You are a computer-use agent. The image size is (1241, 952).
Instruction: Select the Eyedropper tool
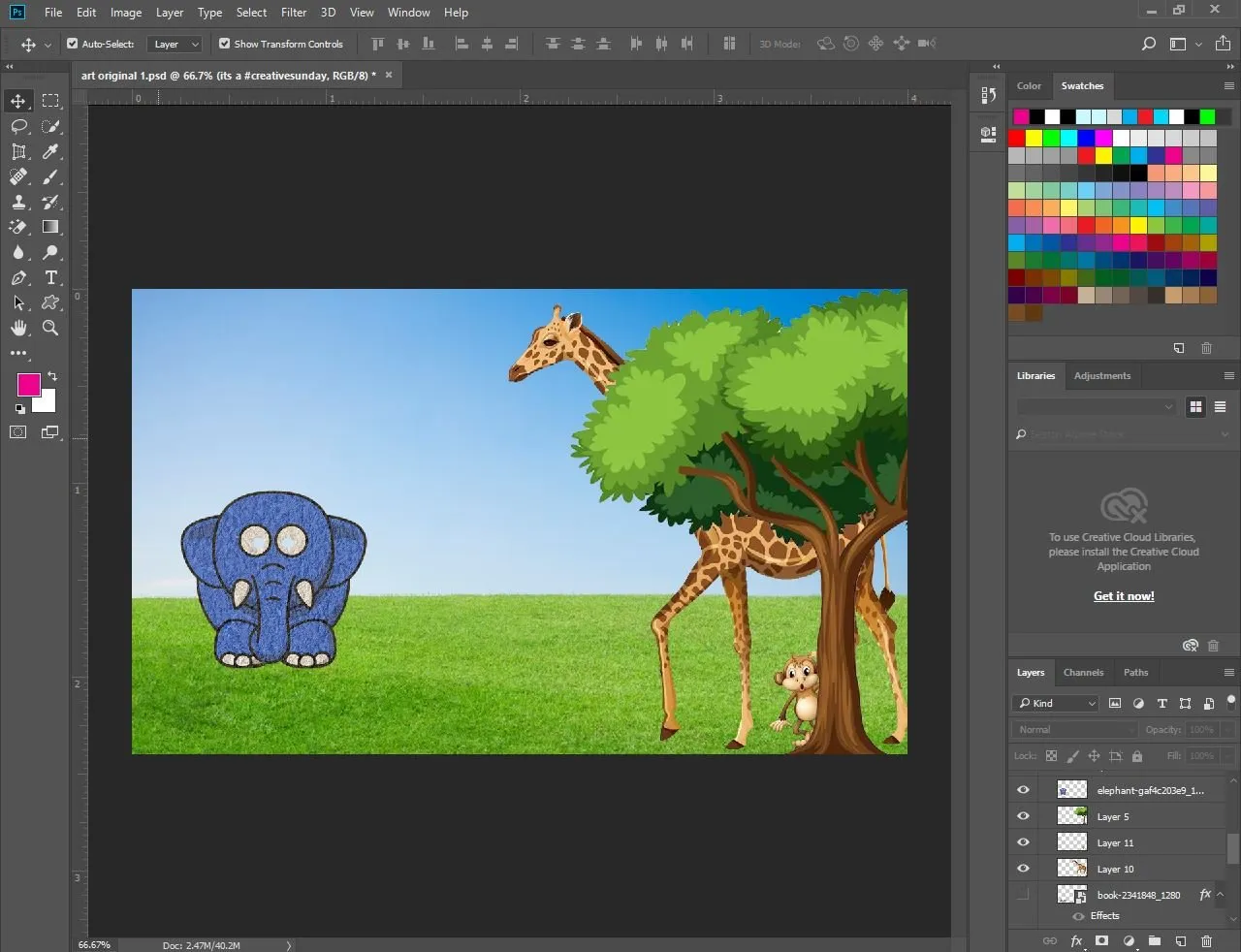[x=51, y=151]
